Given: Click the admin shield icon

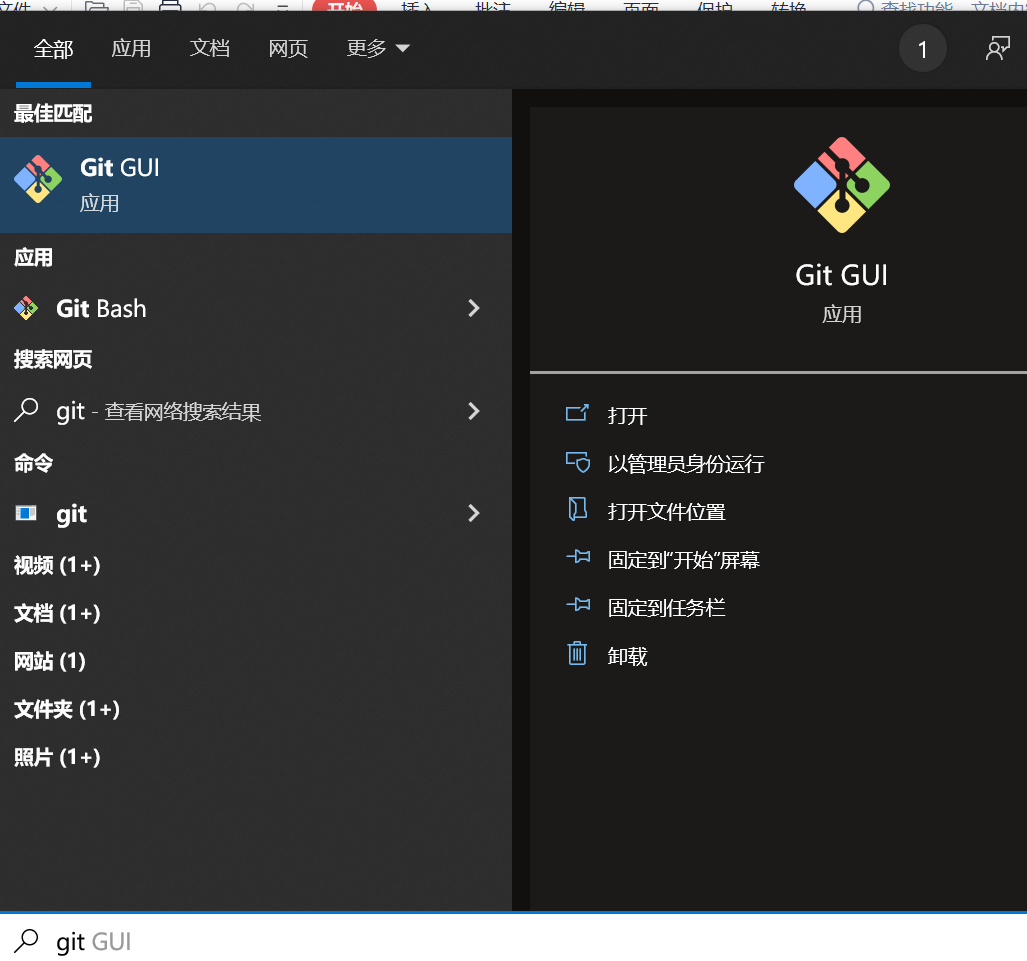Looking at the screenshot, I should pyautogui.click(x=578, y=462).
